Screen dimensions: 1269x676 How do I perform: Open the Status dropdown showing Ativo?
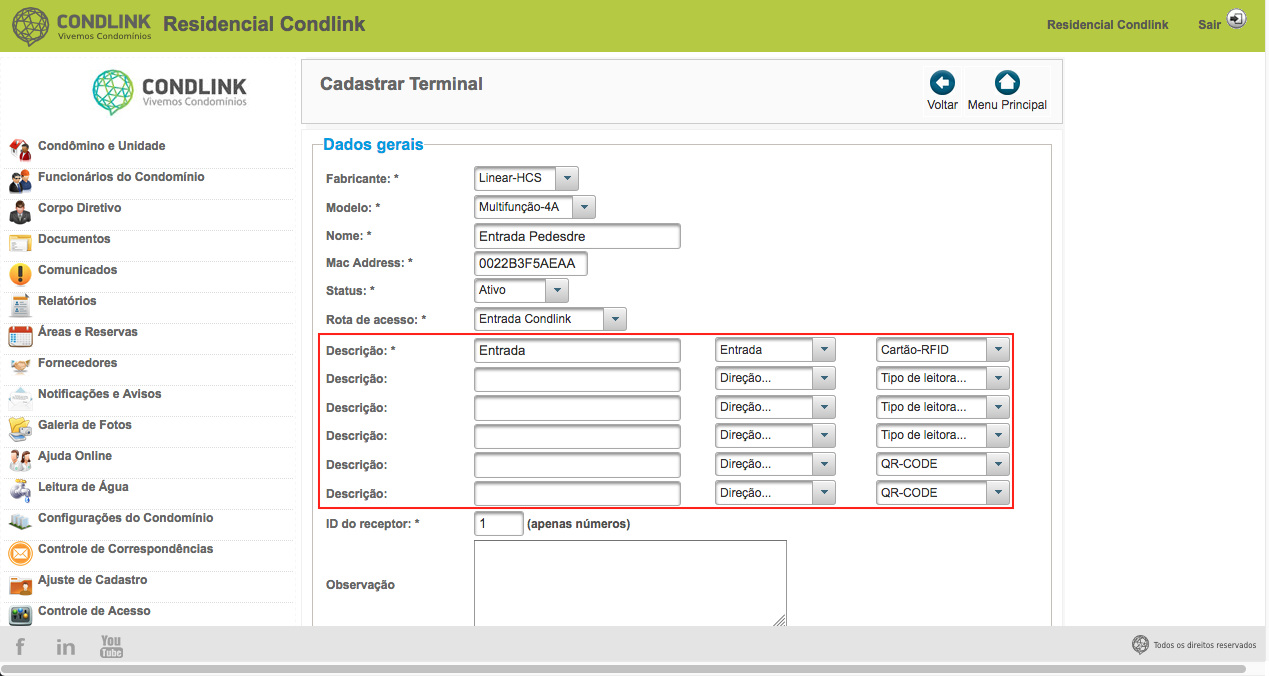click(521, 290)
